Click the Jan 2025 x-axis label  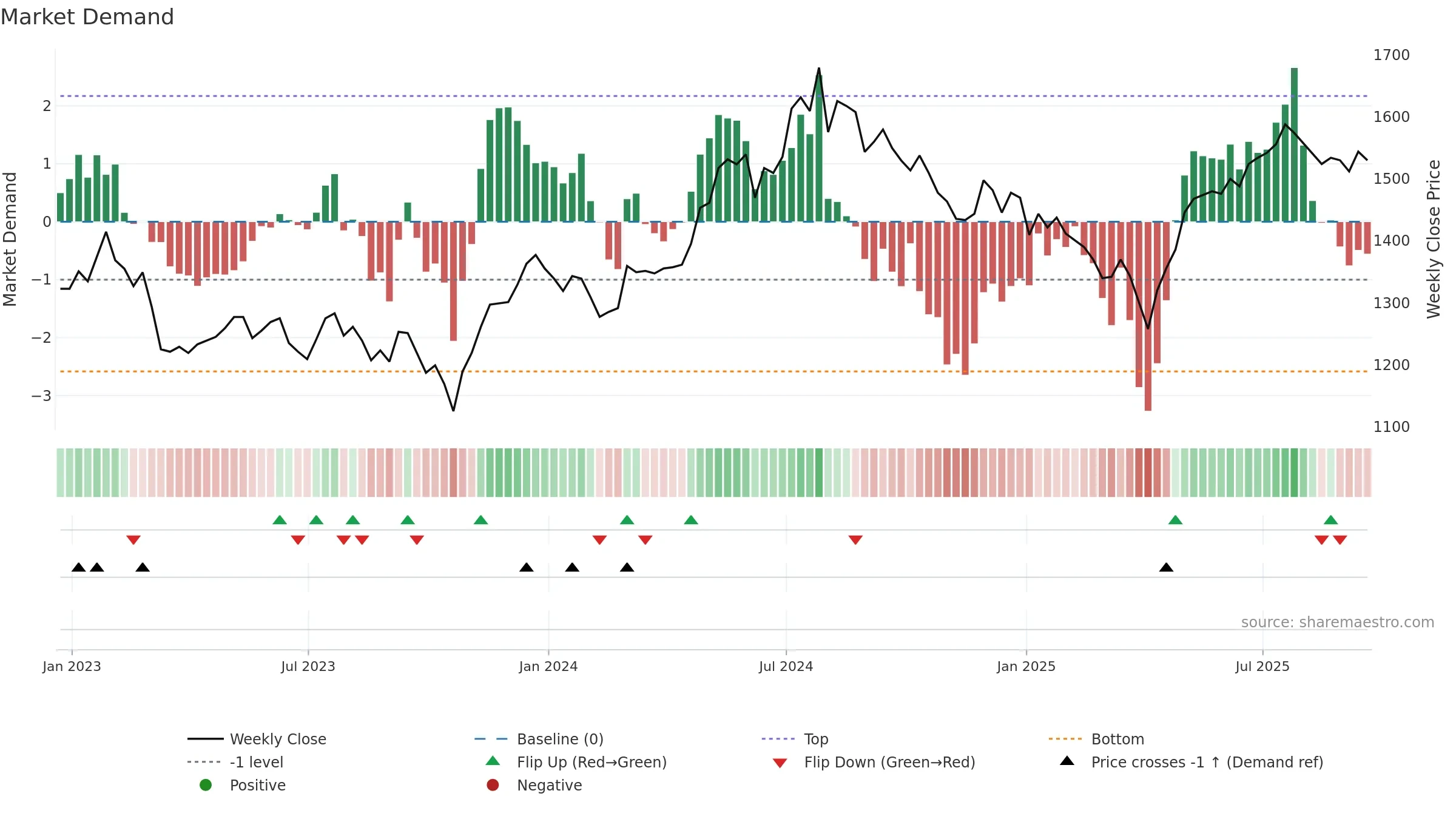1026,666
